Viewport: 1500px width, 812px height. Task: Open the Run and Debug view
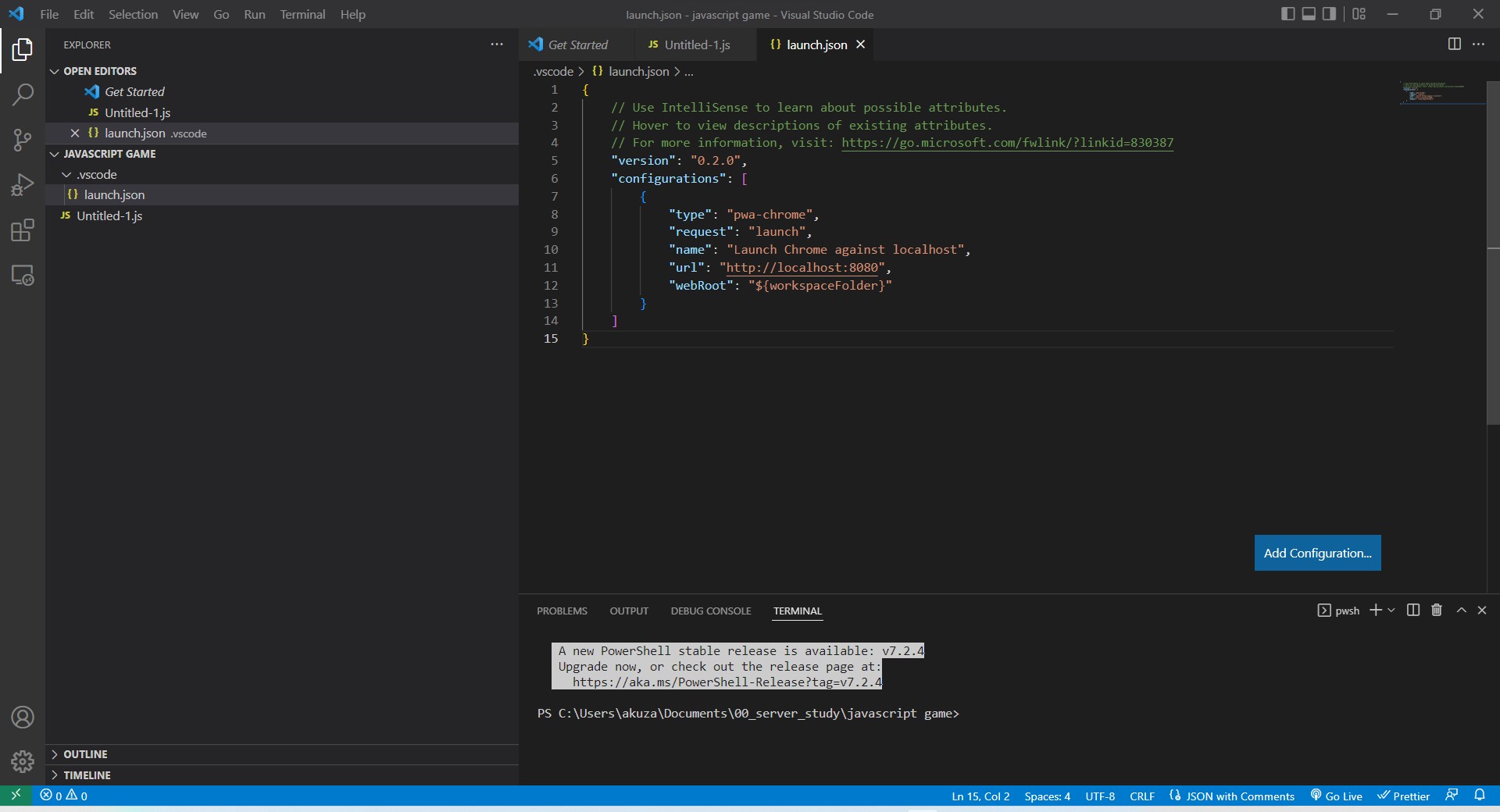pos(23,185)
